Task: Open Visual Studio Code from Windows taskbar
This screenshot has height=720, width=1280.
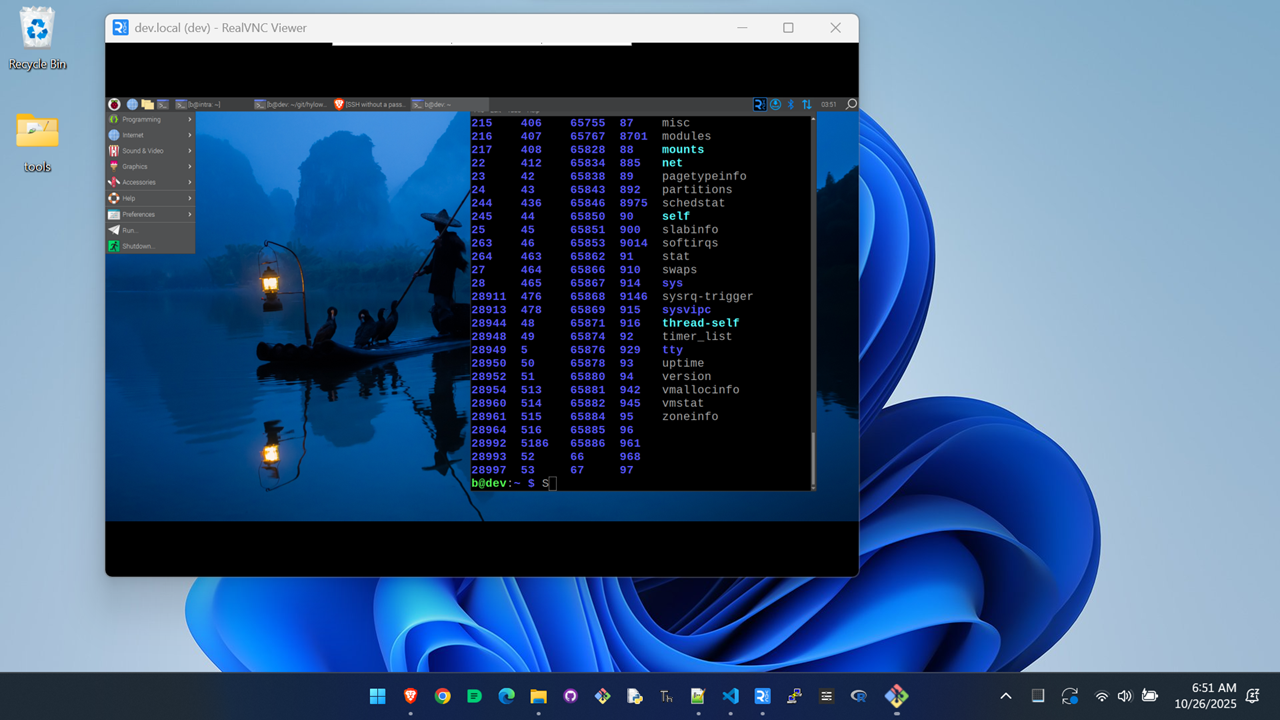Action: click(730, 696)
